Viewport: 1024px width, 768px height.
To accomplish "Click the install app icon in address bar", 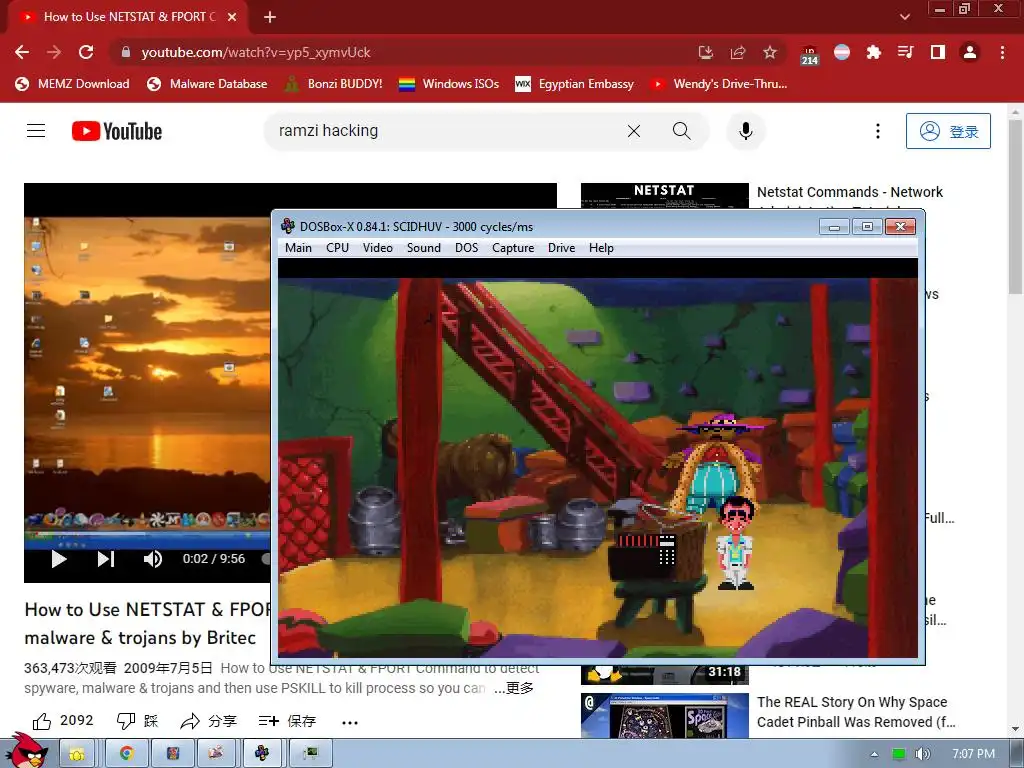I will click(705, 52).
